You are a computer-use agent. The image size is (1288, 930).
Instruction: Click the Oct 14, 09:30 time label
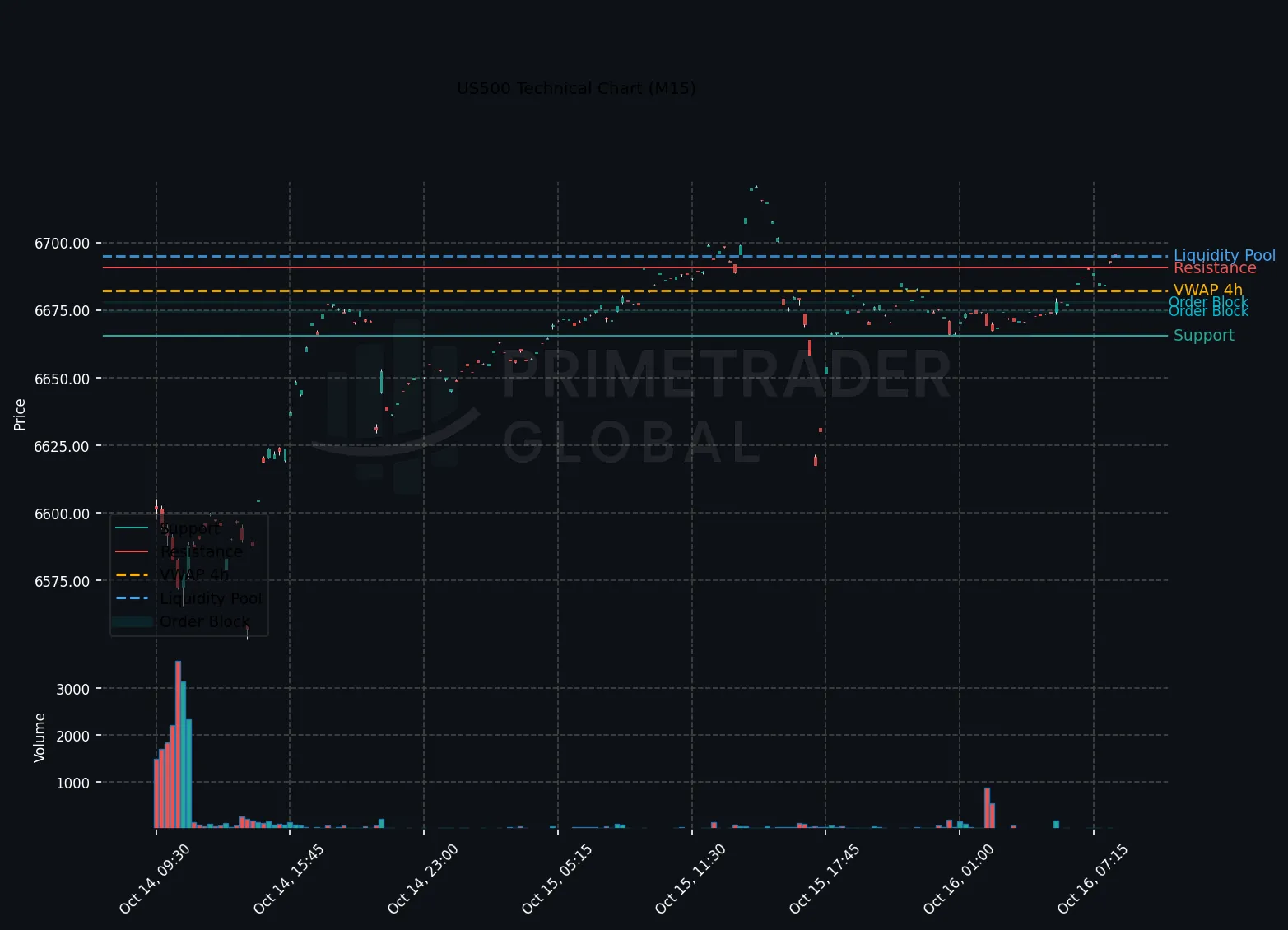click(155, 878)
